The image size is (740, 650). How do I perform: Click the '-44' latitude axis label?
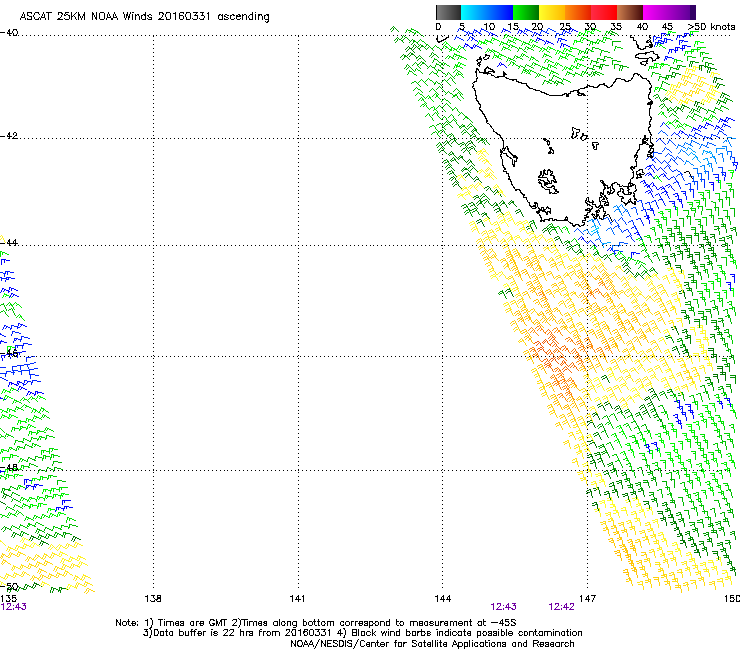[9, 243]
